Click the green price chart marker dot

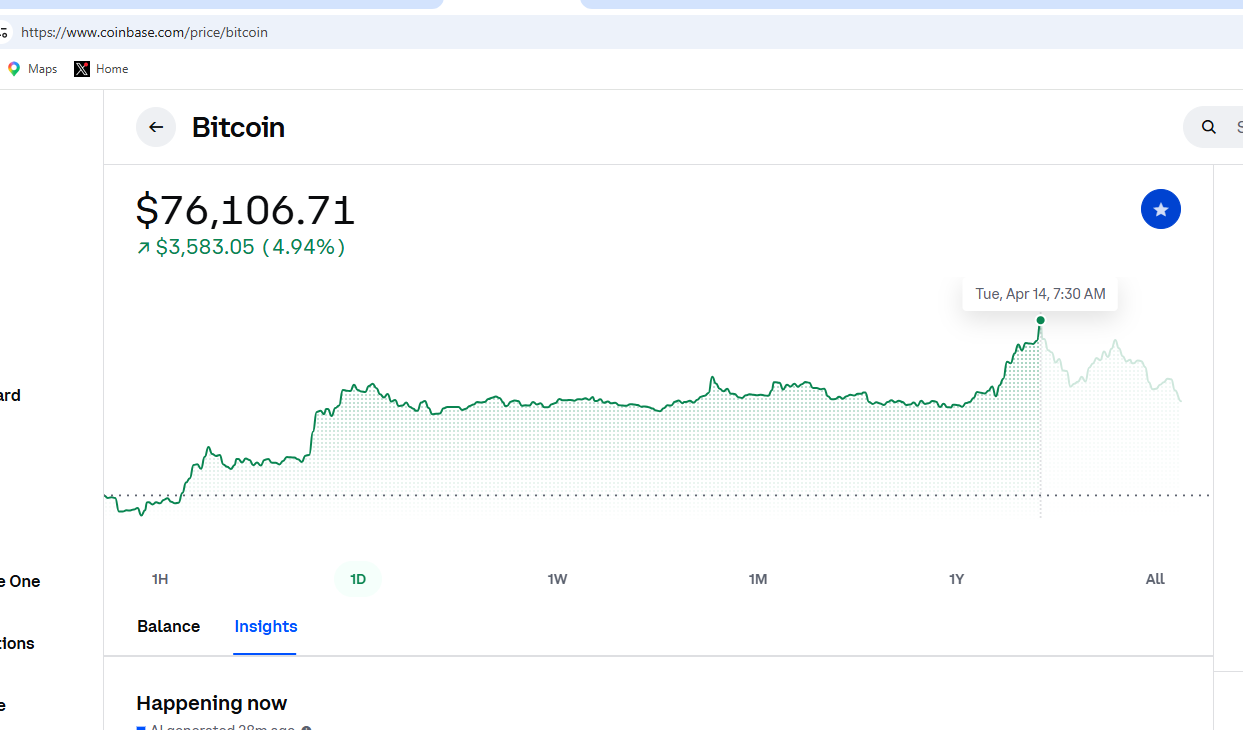1040,320
